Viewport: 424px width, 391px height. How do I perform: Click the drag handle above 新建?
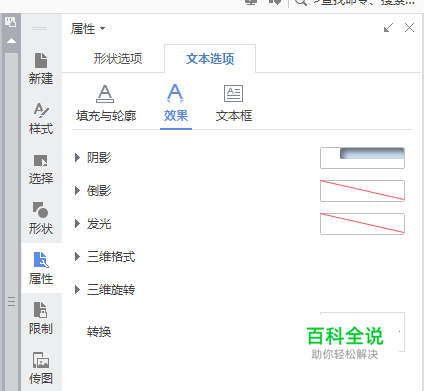tap(39, 29)
